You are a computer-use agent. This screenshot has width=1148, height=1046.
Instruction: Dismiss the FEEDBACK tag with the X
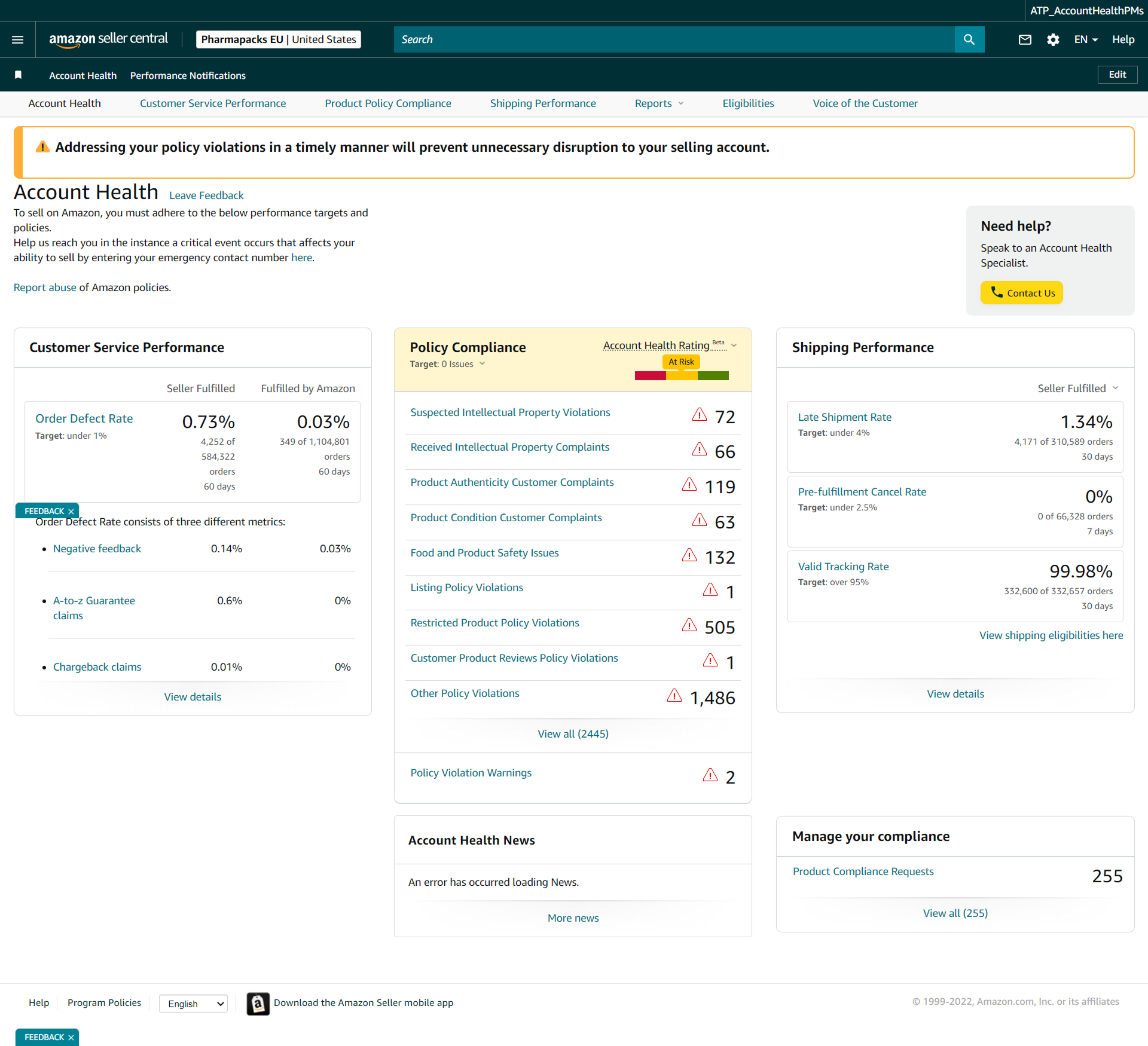click(x=71, y=510)
